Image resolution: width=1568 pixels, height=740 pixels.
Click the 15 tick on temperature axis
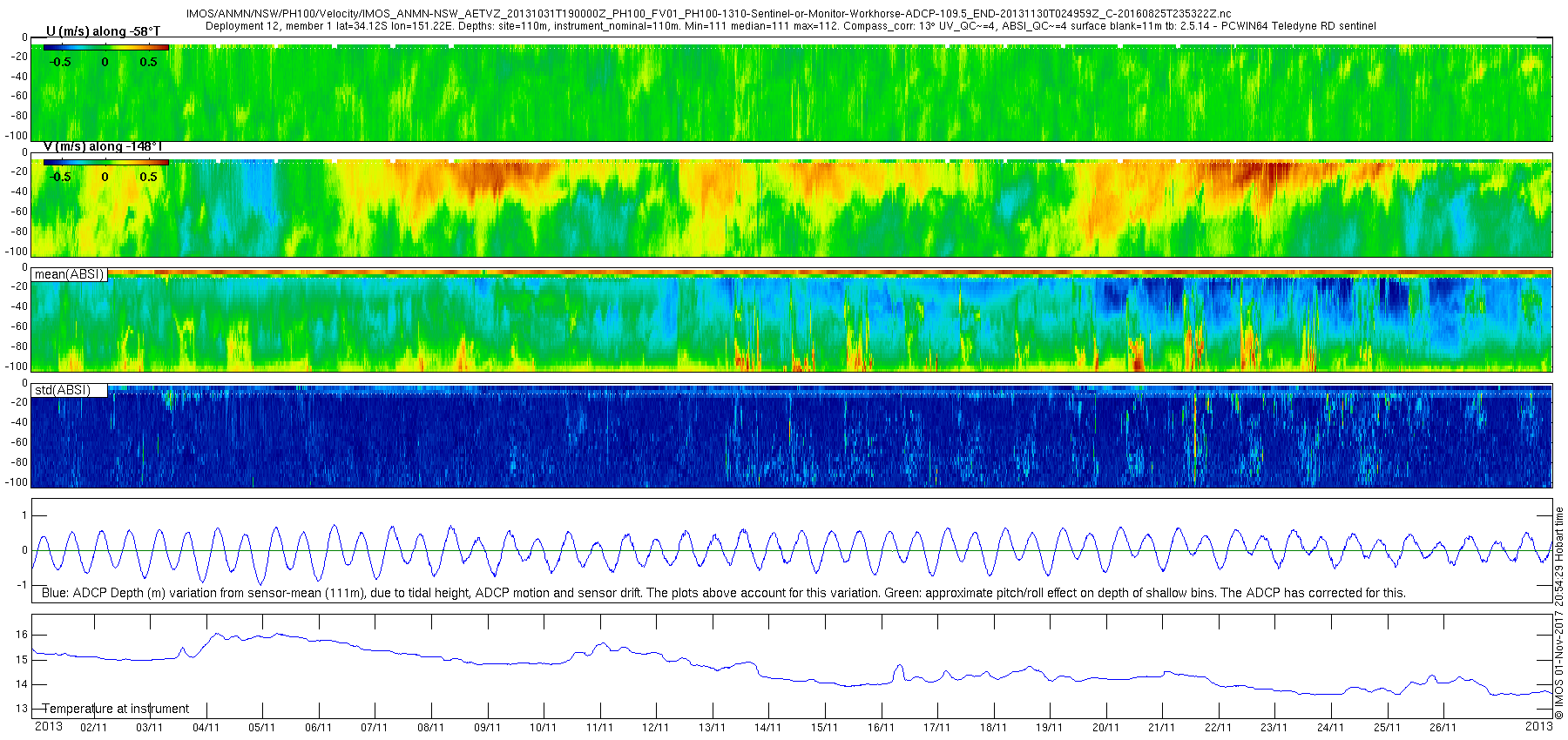pyautogui.click(x=22, y=660)
